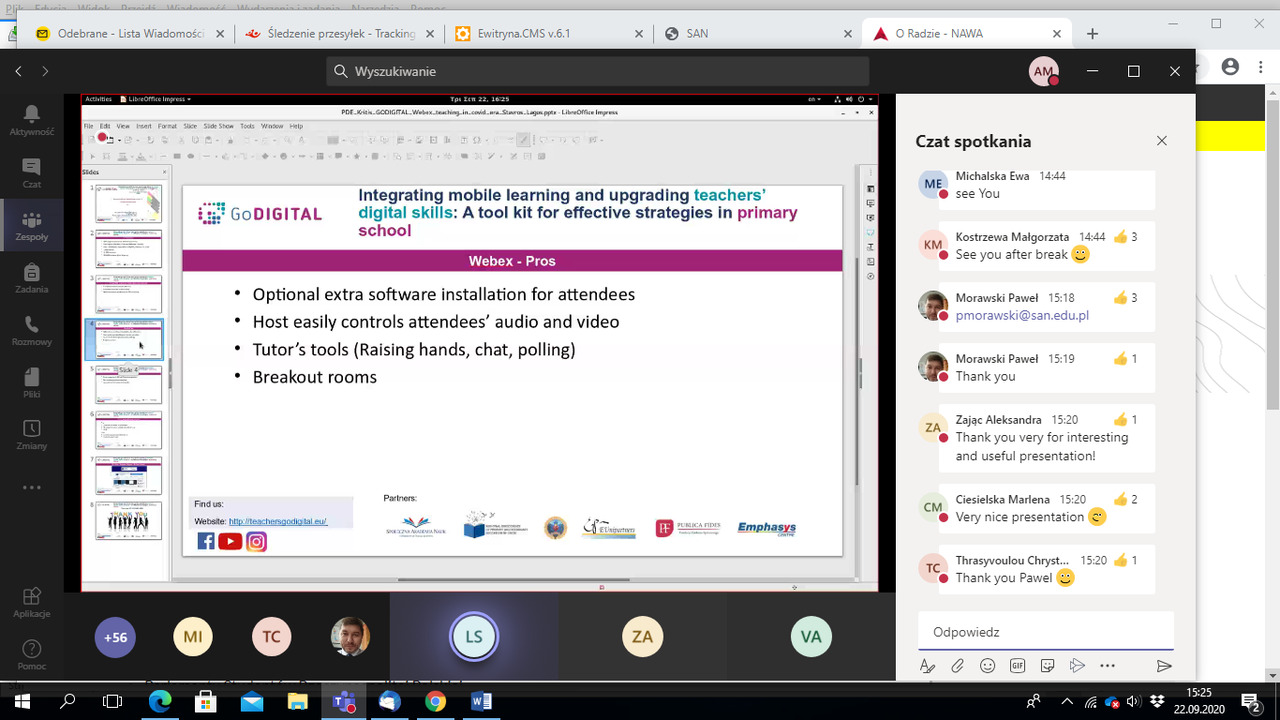
Task: Open the emoji picker in chat
Action: point(987,666)
